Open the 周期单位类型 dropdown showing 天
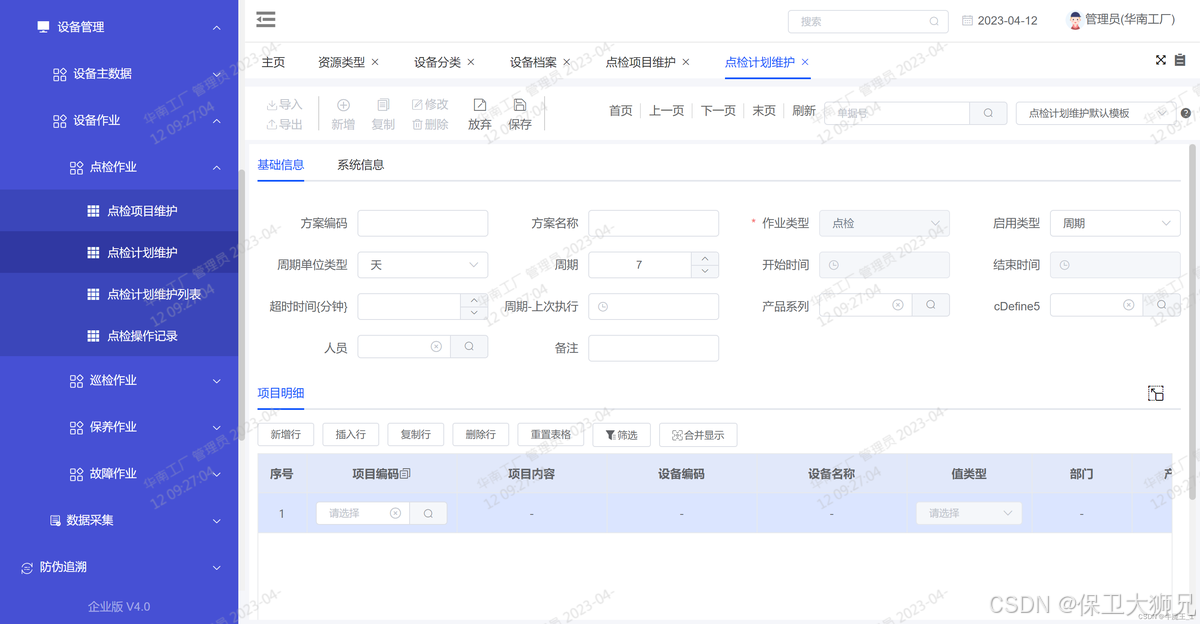 click(x=423, y=265)
